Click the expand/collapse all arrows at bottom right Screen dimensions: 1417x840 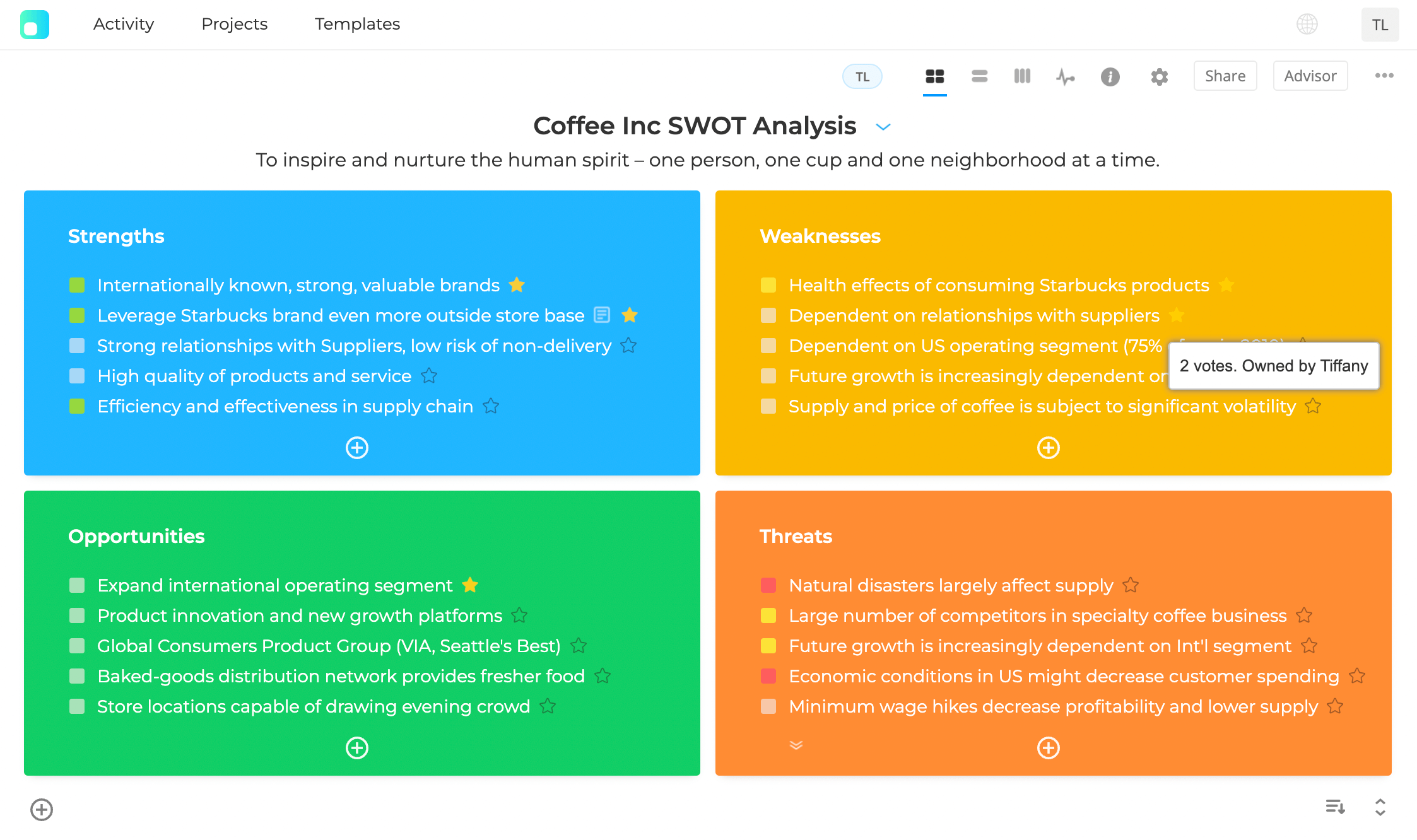(x=1380, y=807)
